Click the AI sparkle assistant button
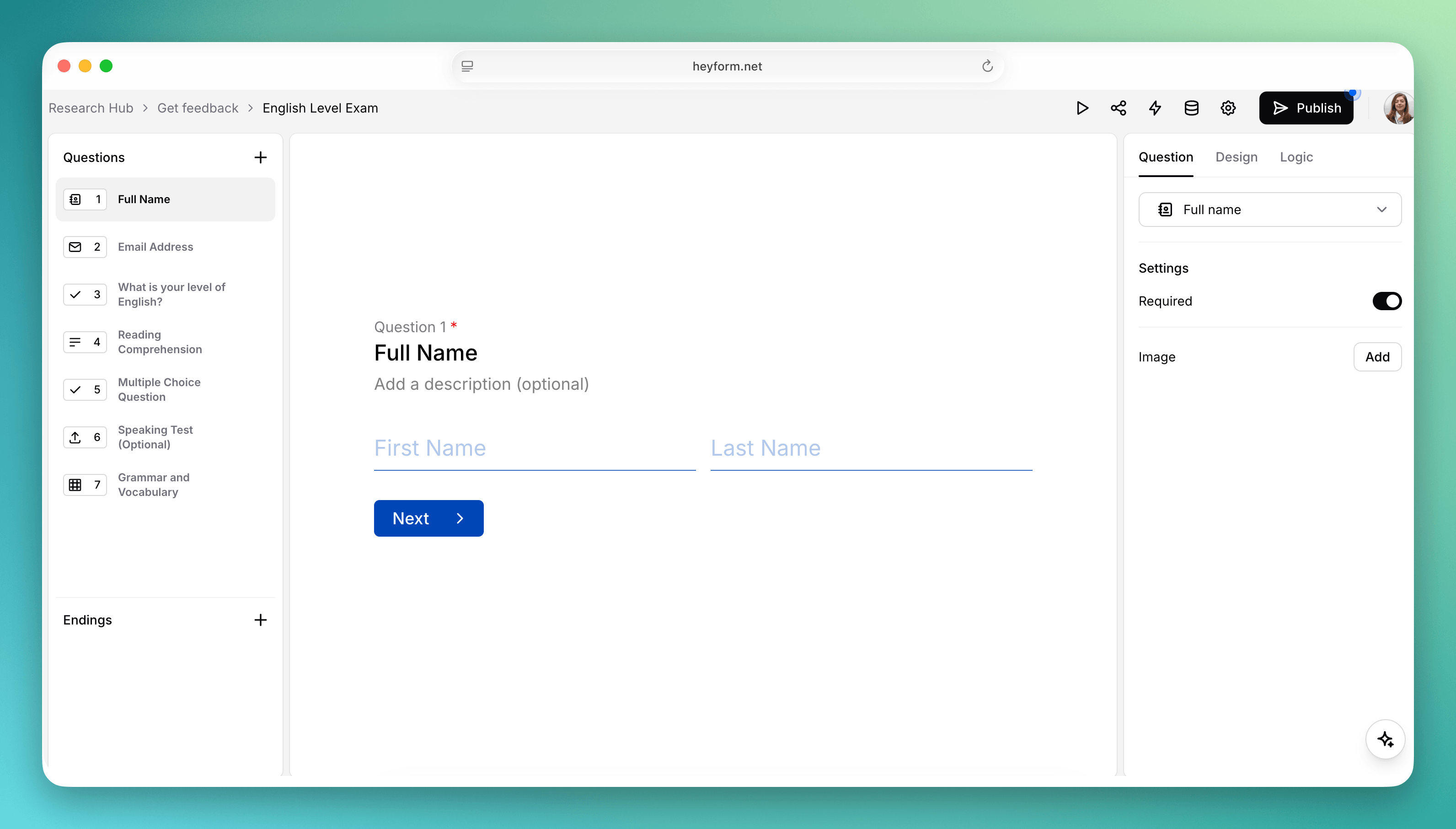This screenshot has height=829, width=1456. click(1386, 740)
